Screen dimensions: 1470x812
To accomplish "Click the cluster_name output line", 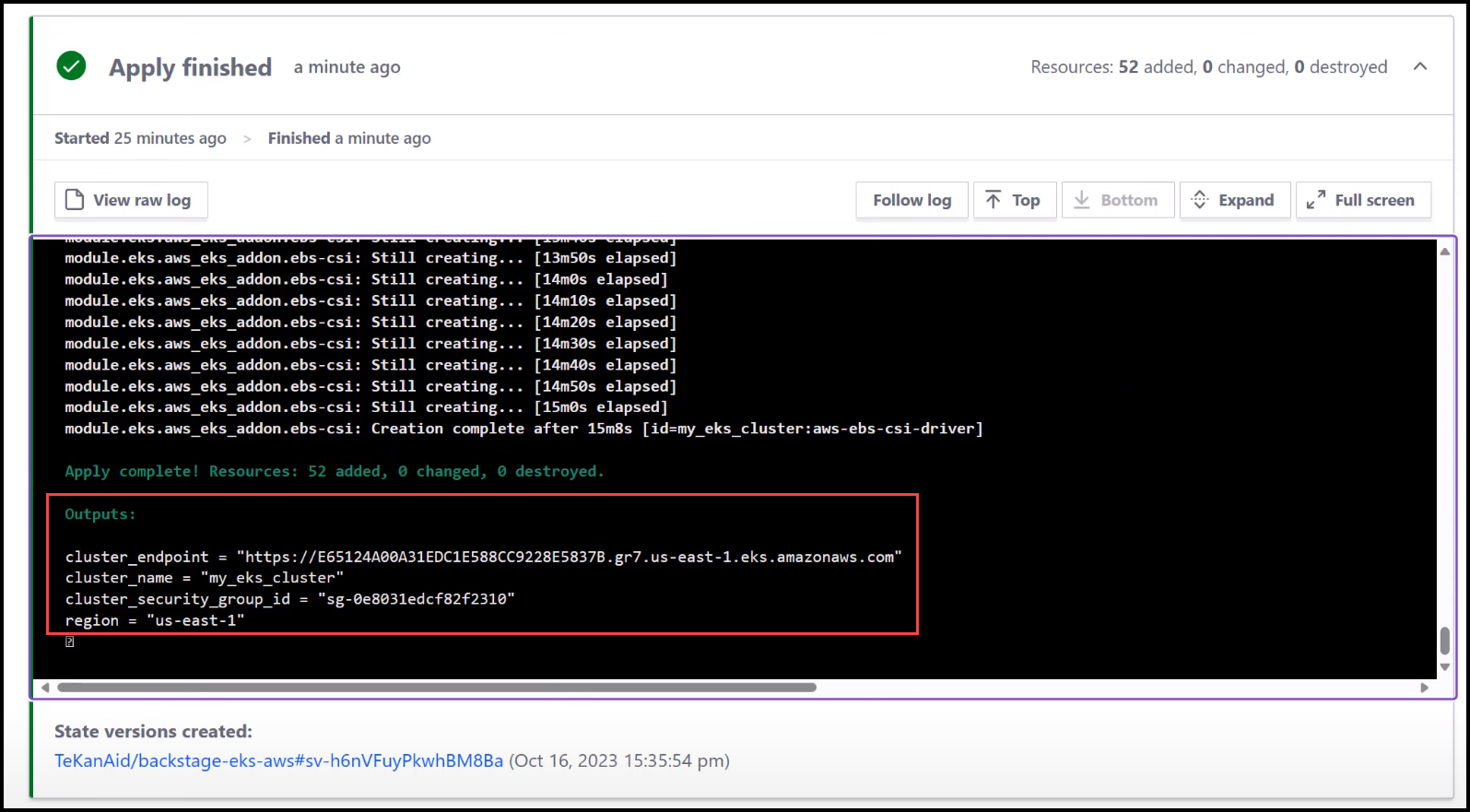I will pyautogui.click(x=205, y=578).
